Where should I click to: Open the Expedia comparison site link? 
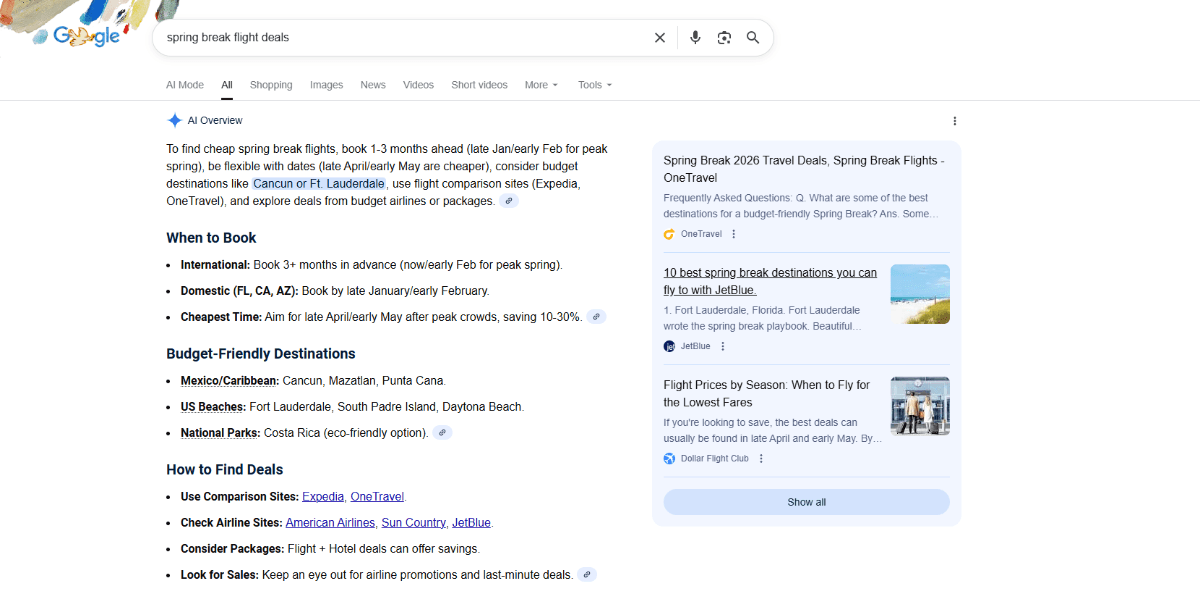tap(323, 496)
